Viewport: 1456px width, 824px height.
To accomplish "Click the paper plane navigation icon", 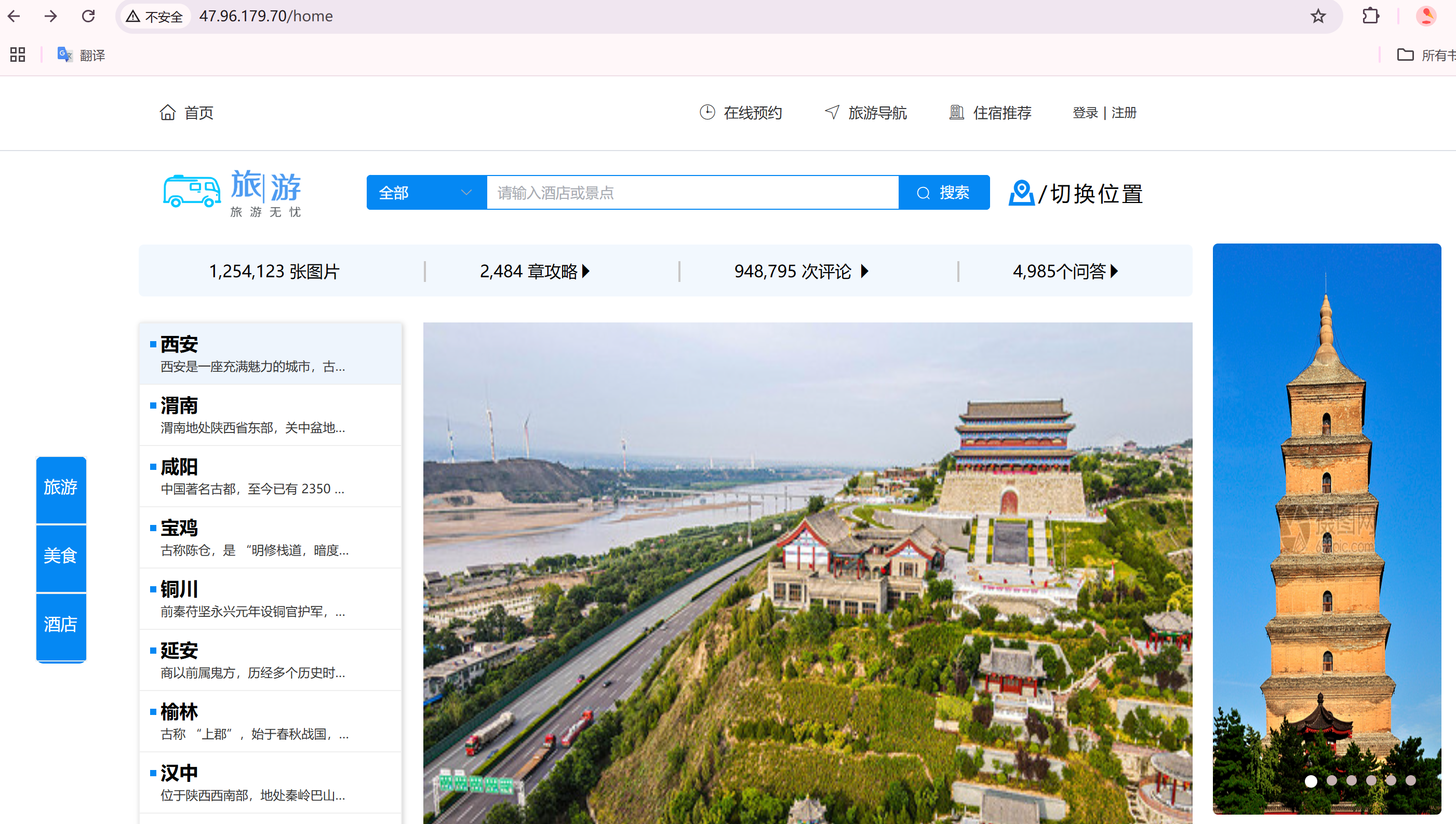I will (832, 112).
